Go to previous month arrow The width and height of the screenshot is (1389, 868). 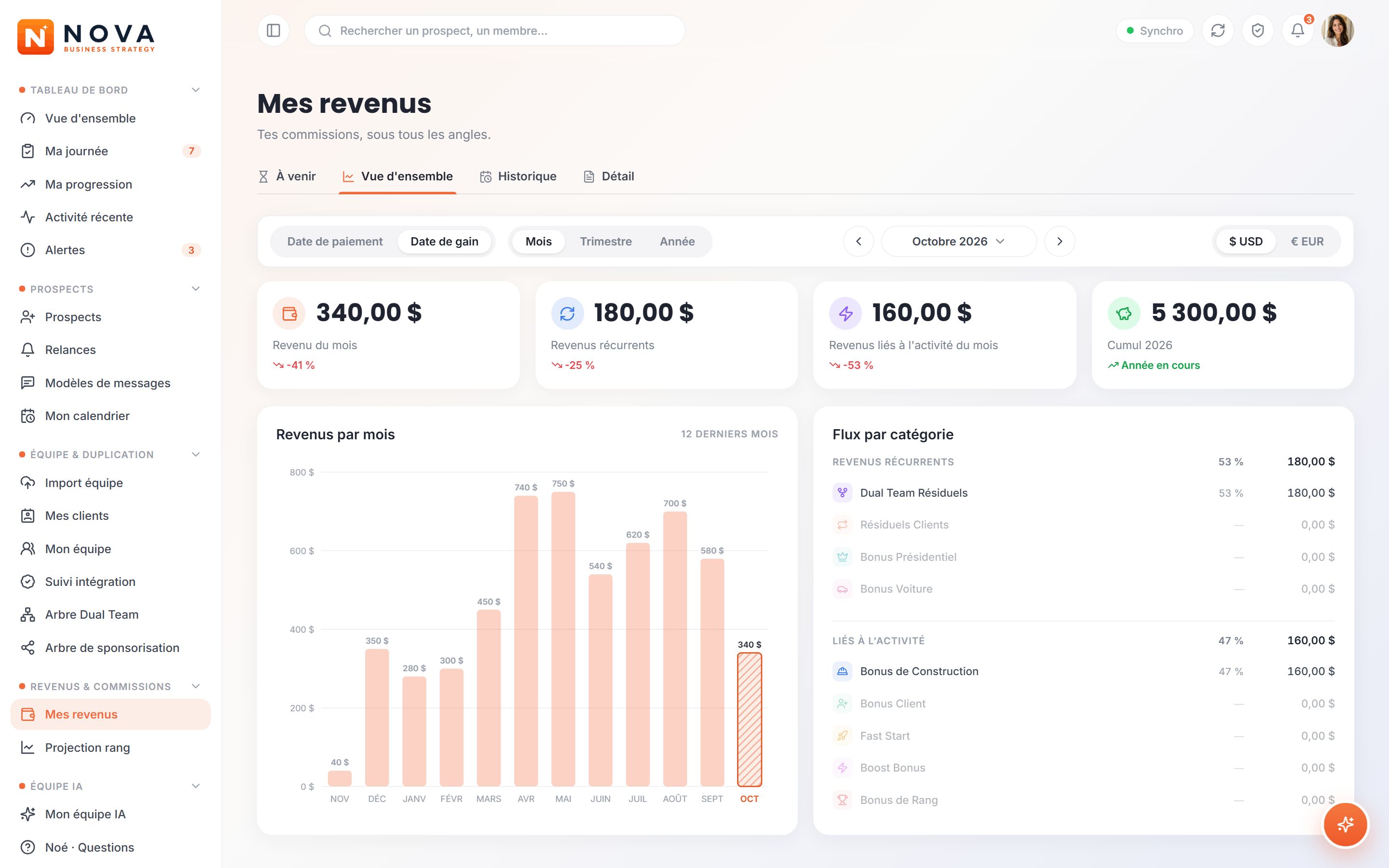coord(858,242)
